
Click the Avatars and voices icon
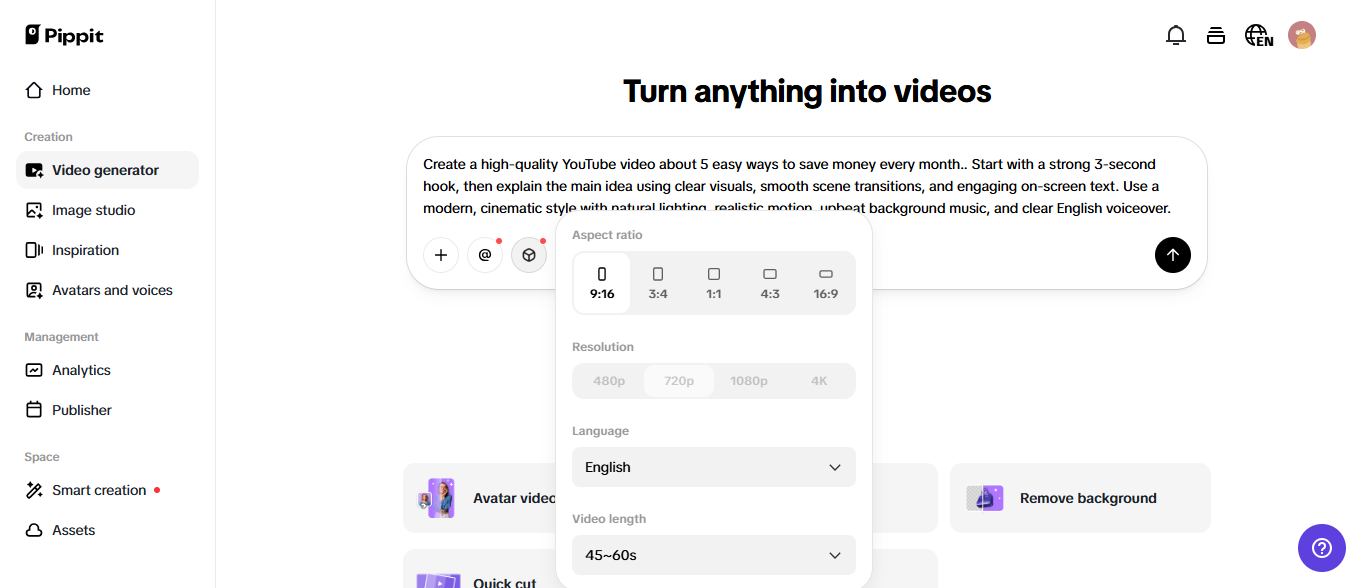(34, 290)
